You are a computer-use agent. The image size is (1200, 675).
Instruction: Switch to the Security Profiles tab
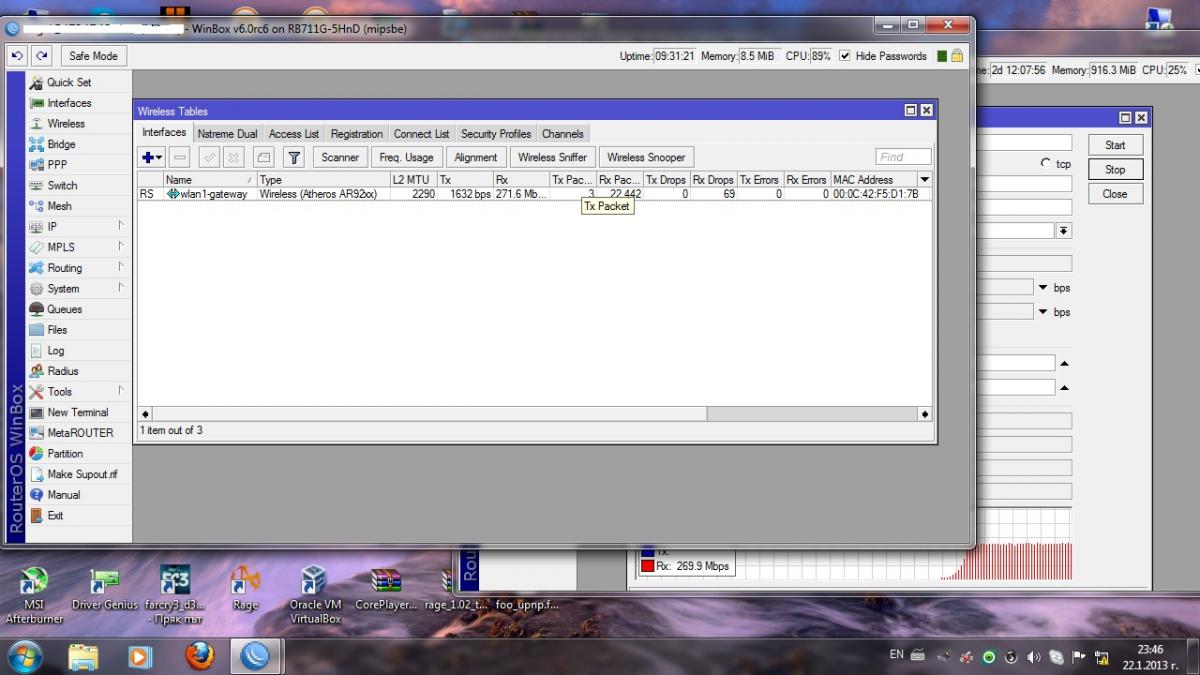(495, 133)
